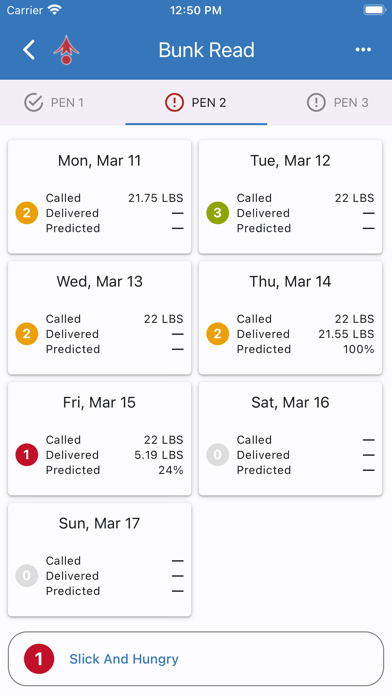Click the Slick And Hungry link

(124, 659)
